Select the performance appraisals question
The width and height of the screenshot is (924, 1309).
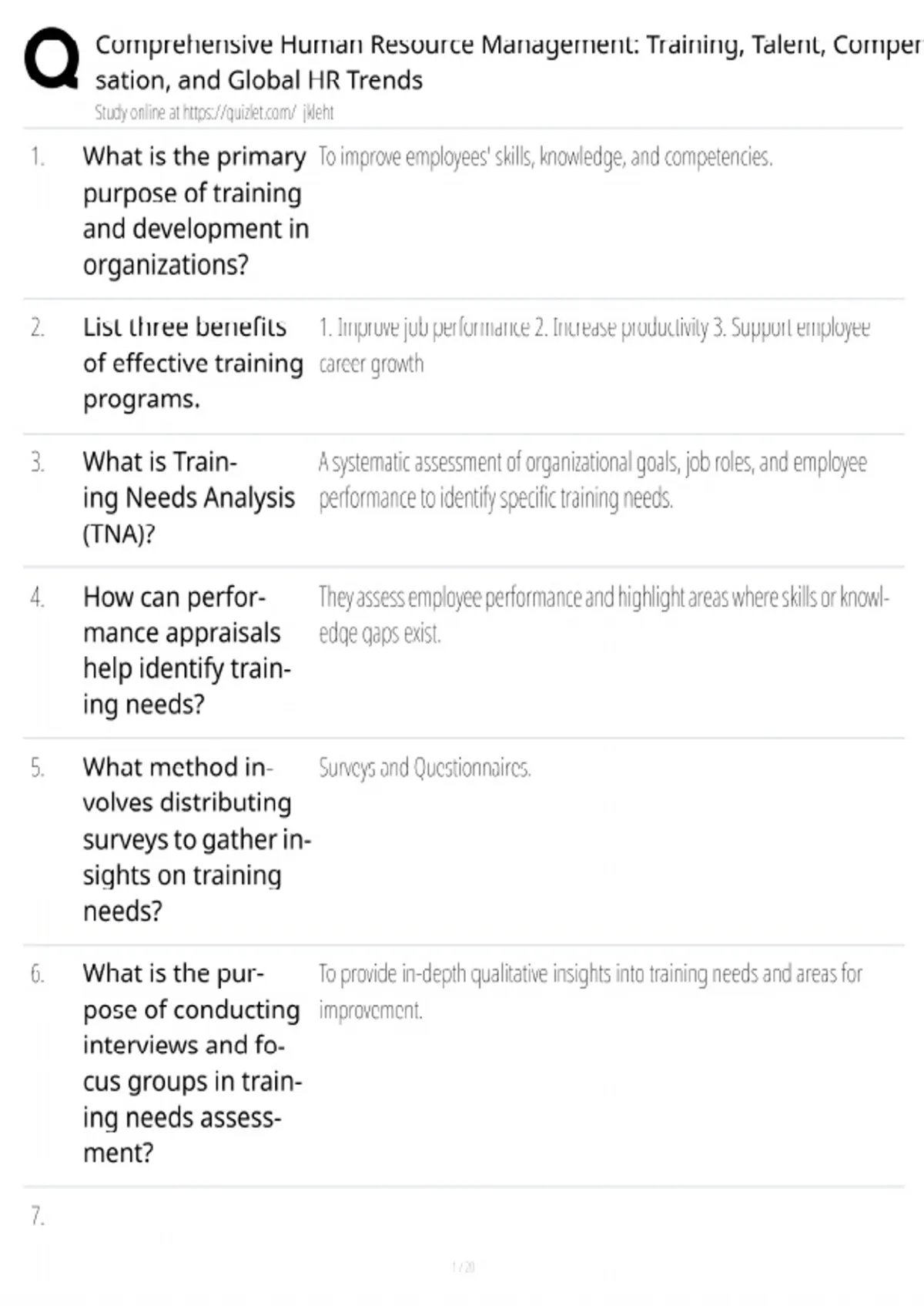pyautogui.click(x=187, y=651)
